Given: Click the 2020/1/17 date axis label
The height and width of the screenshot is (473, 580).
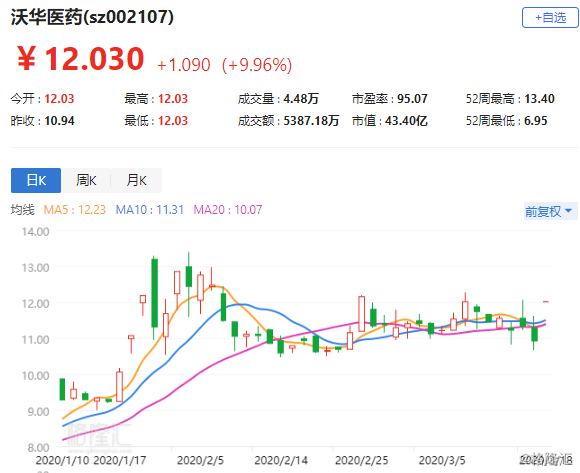Looking at the screenshot, I should [x=120, y=460].
